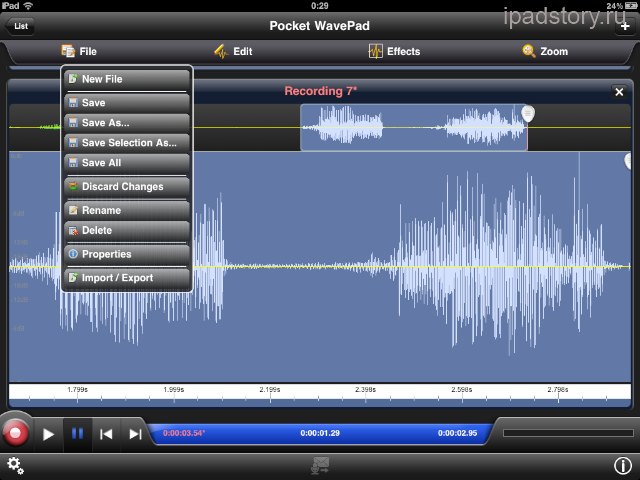Click the Recording 7* title
The image size is (640, 480).
(321, 91)
